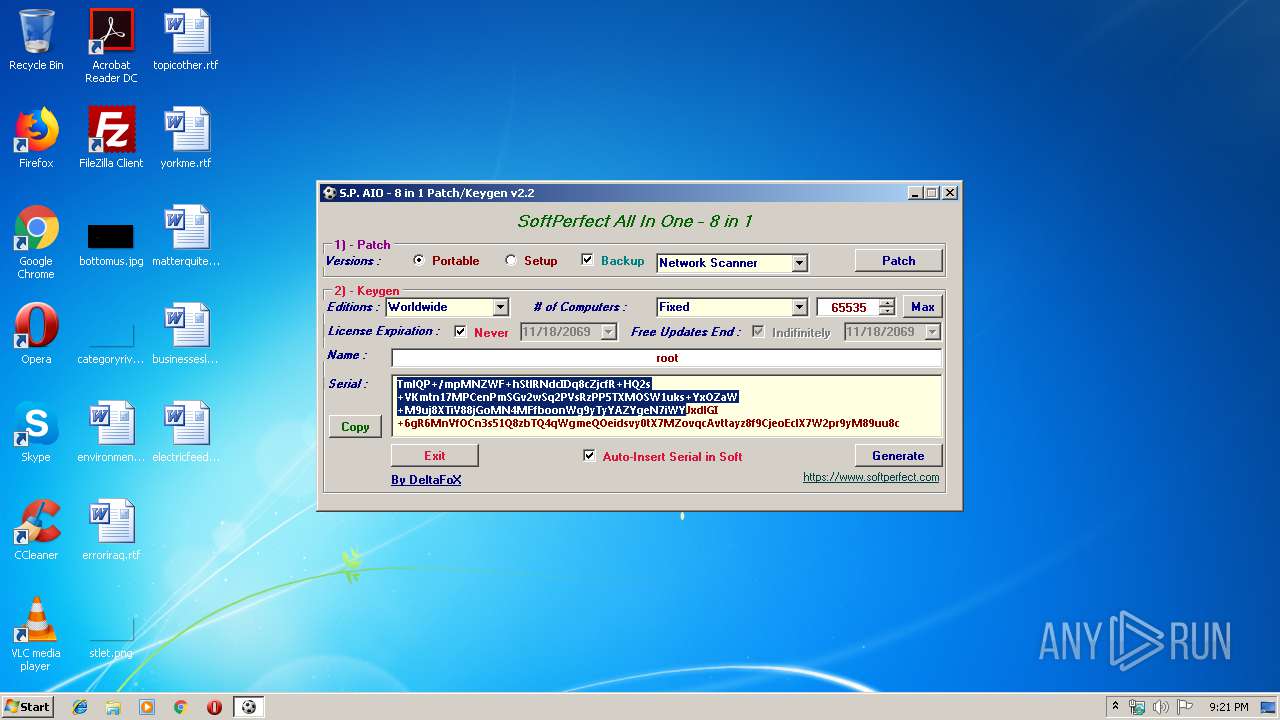The height and width of the screenshot is (720, 1280).
Task: Open Skype desktop shortcut
Action: click(x=36, y=432)
